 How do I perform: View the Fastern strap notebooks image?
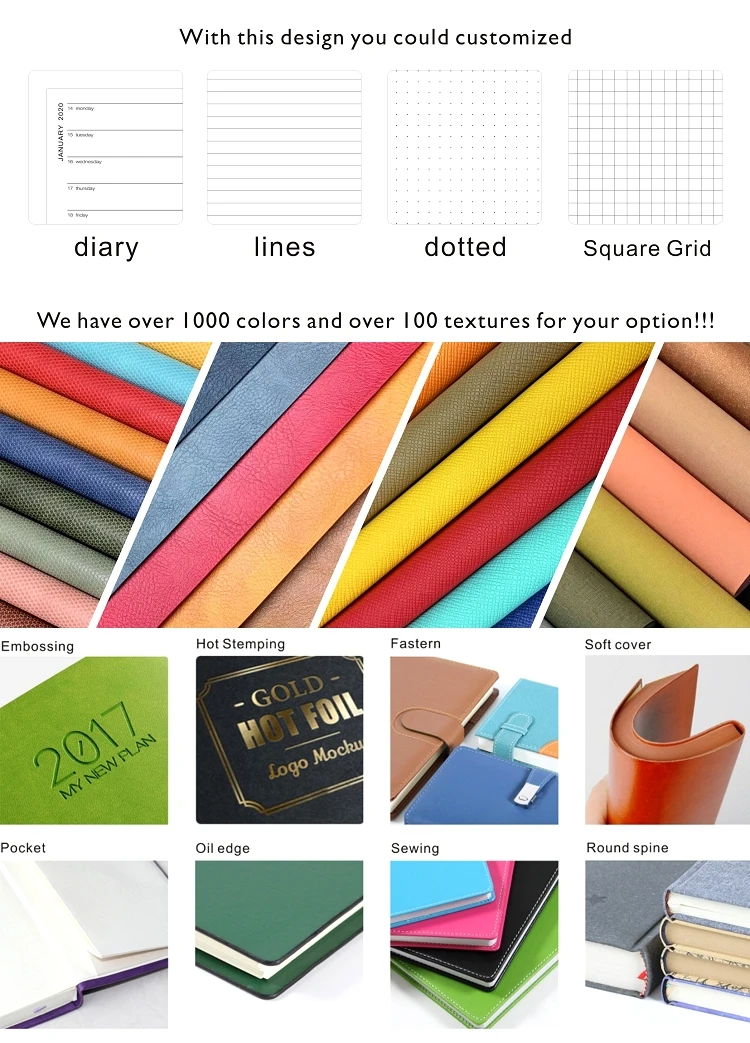(474, 740)
